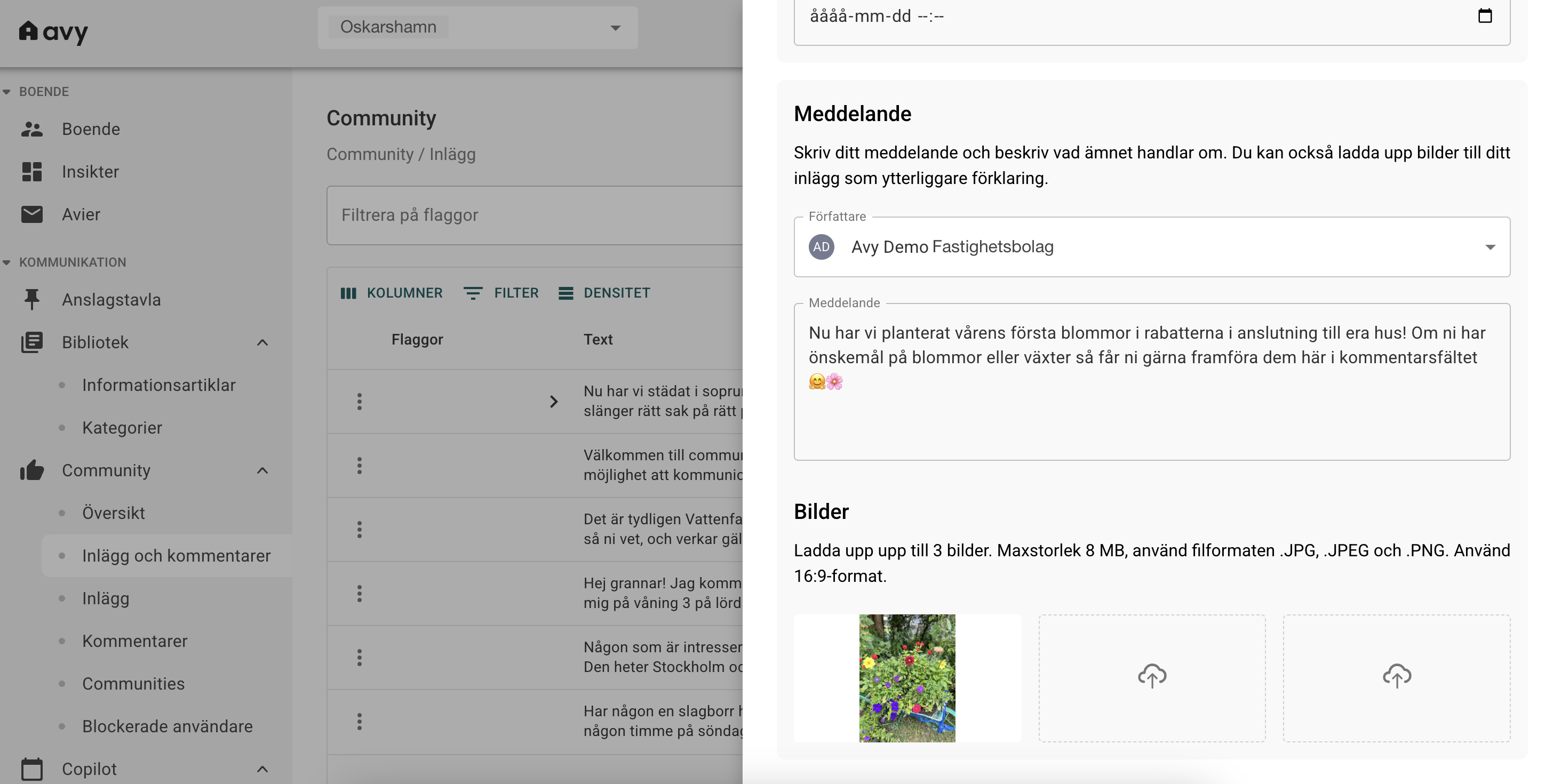Open Insikter page
This screenshot has width=1561, height=784.
click(x=90, y=171)
